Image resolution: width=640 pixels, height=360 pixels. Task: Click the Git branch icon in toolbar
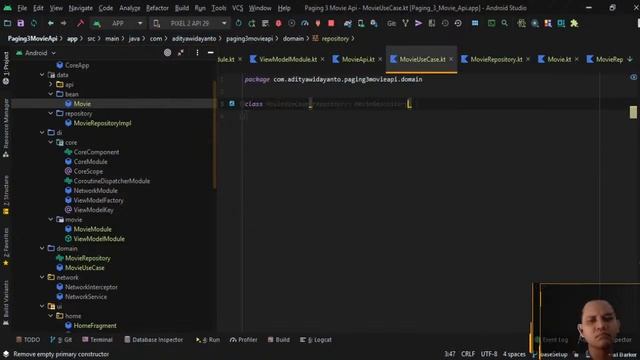point(405,23)
